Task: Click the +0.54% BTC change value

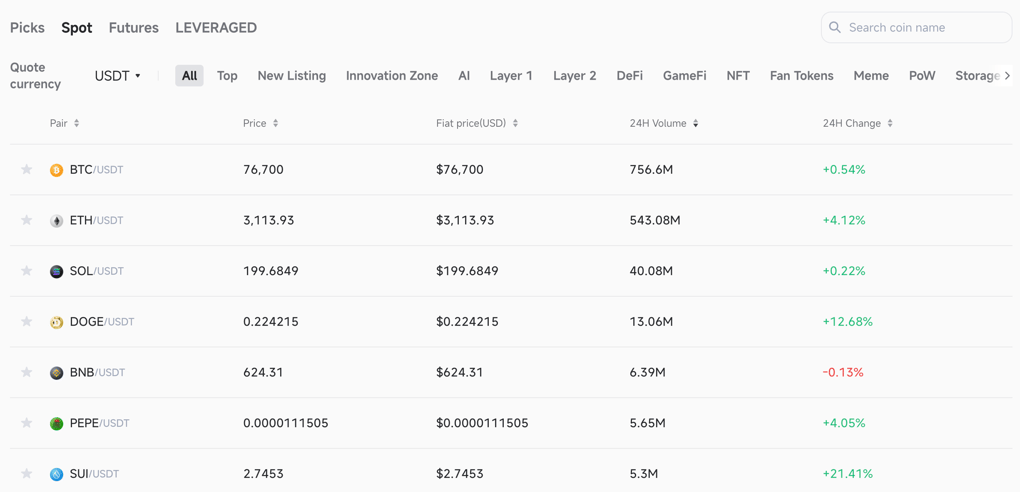Action: tap(844, 170)
